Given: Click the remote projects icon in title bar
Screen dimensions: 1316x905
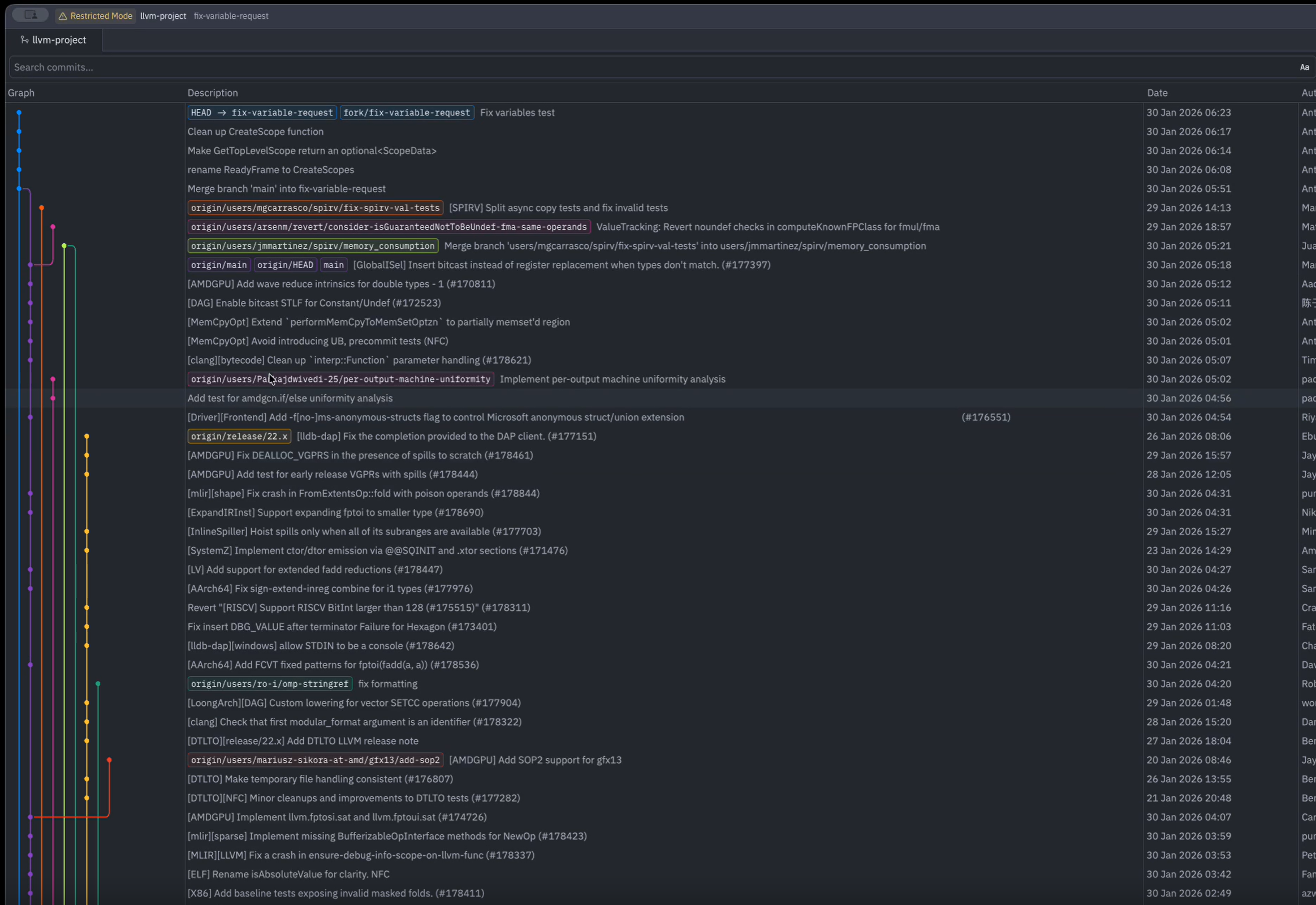Looking at the screenshot, I should coord(31,15).
